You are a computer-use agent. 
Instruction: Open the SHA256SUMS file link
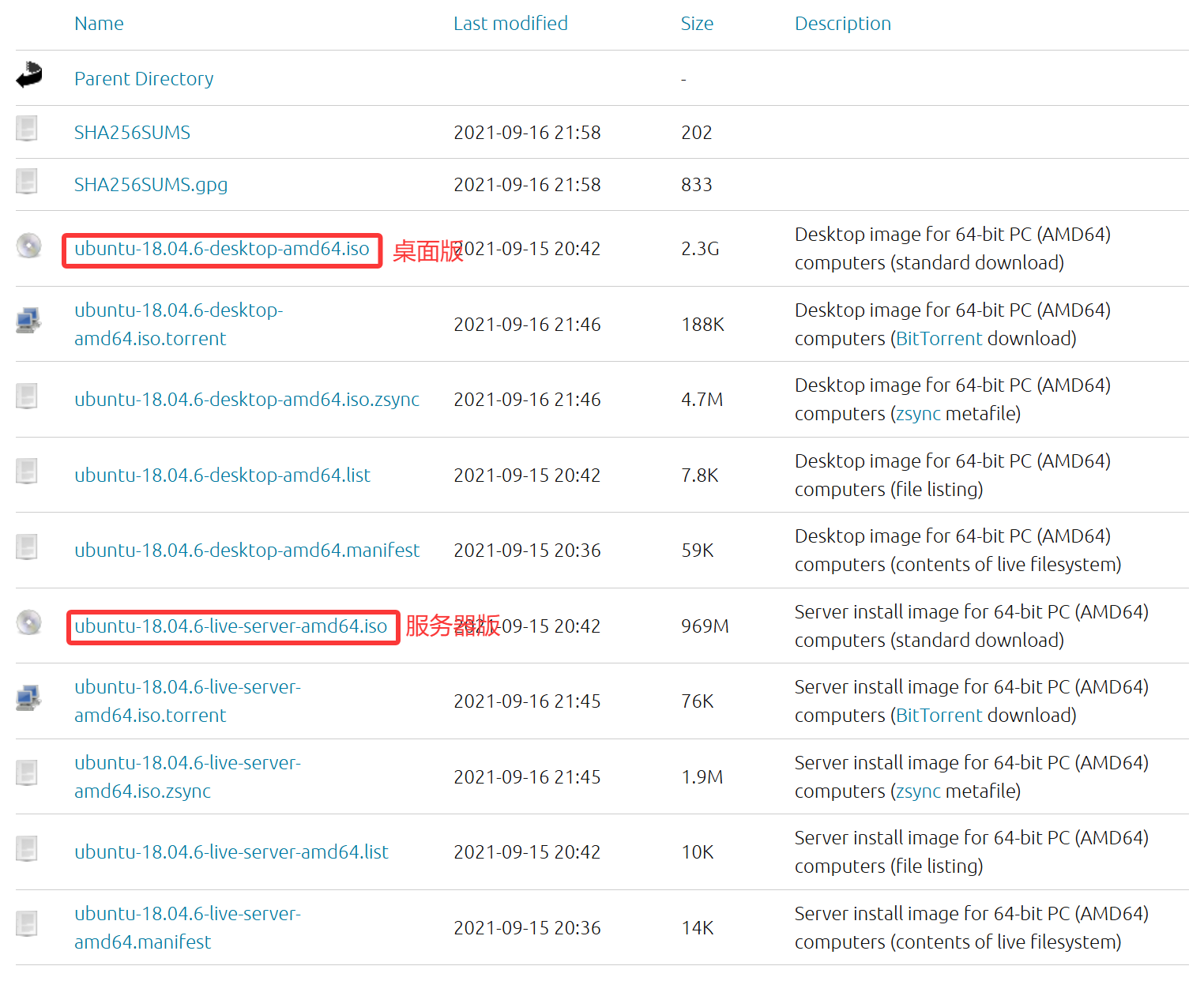click(x=132, y=133)
